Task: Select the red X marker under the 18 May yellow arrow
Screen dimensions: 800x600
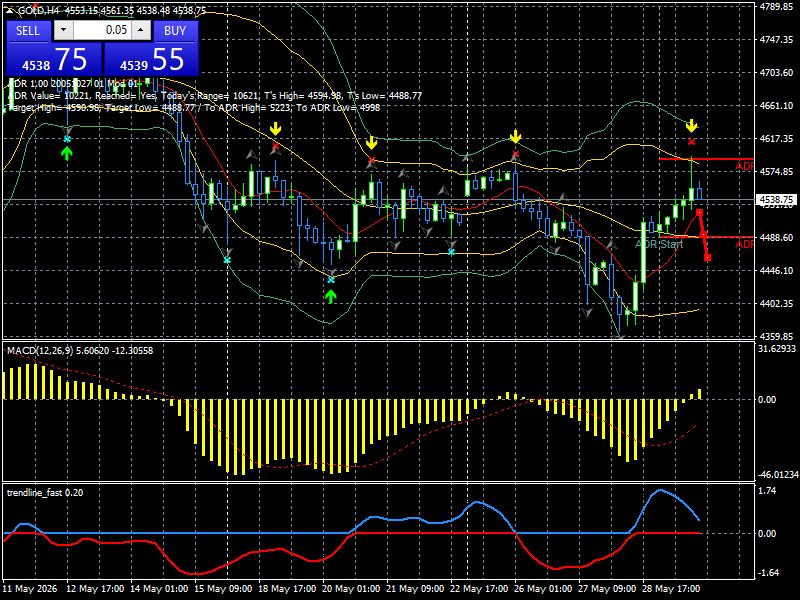Action: pyautogui.click(x=276, y=147)
